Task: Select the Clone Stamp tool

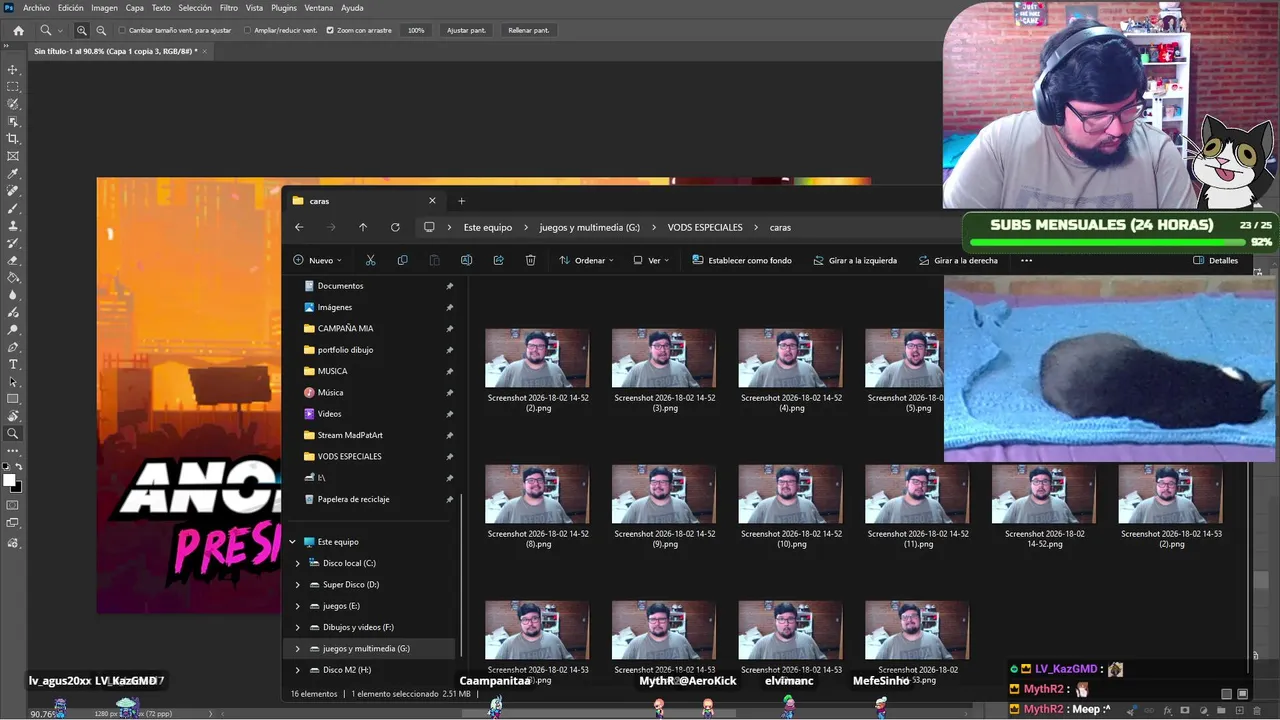Action: pos(13,226)
